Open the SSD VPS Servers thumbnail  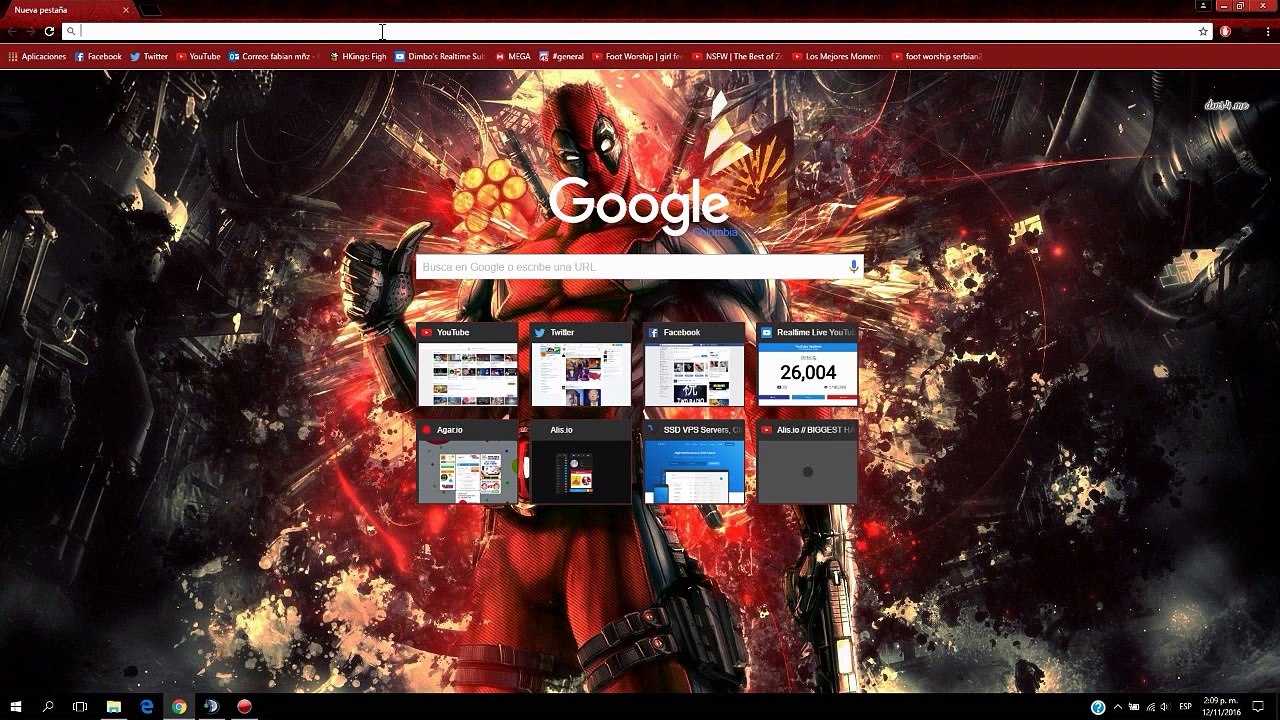click(694, 462)
